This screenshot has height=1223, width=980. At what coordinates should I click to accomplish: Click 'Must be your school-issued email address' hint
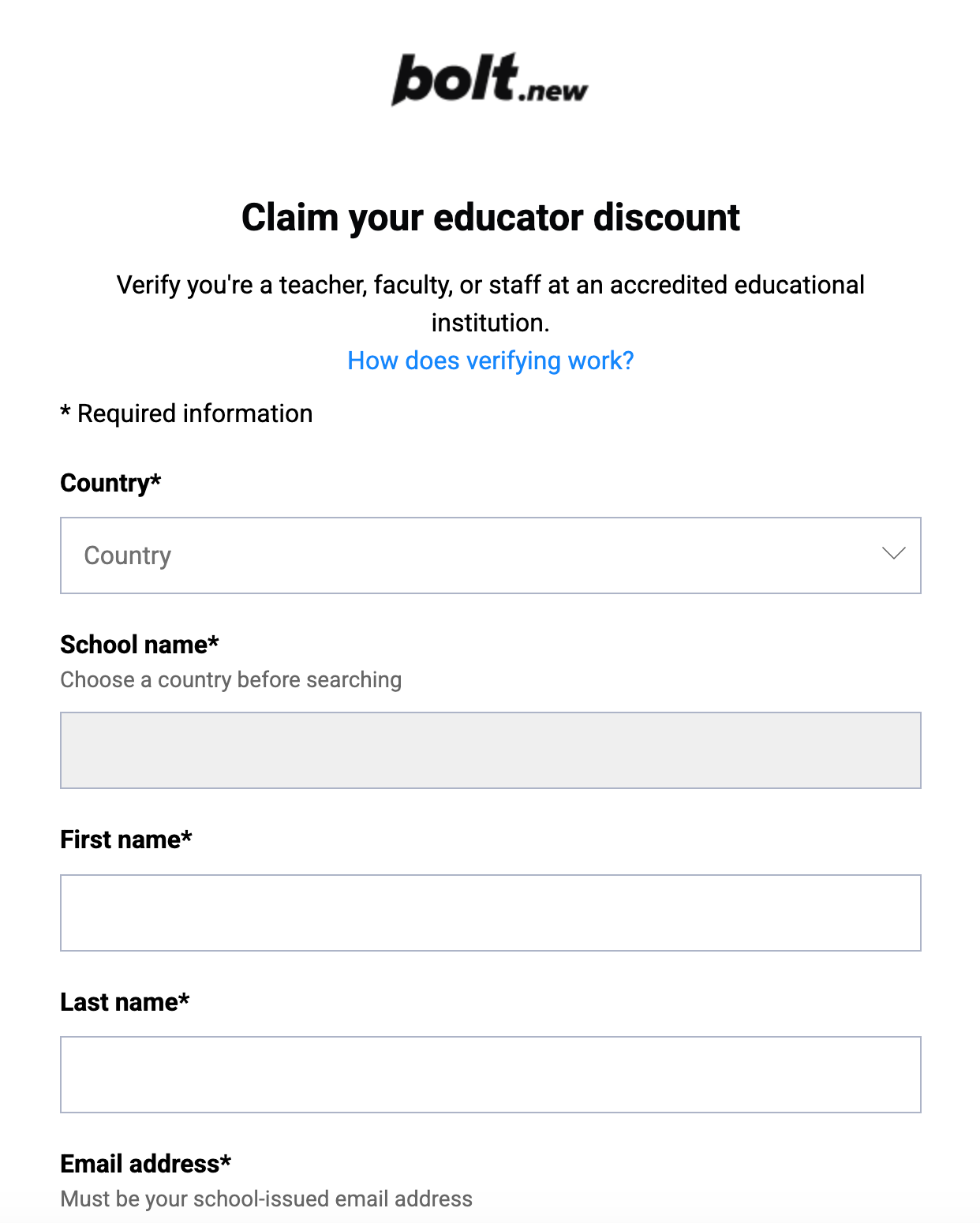tap(266, 1199)
